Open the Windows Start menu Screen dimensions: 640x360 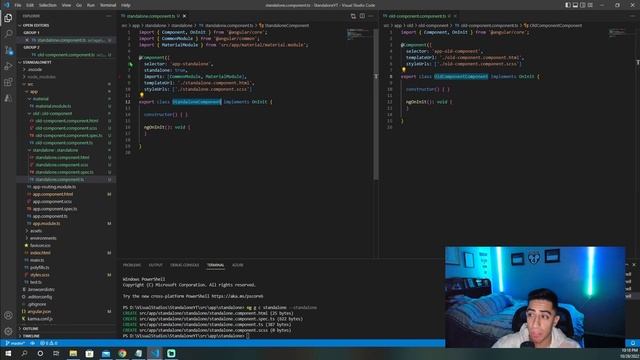click(8, 353)
